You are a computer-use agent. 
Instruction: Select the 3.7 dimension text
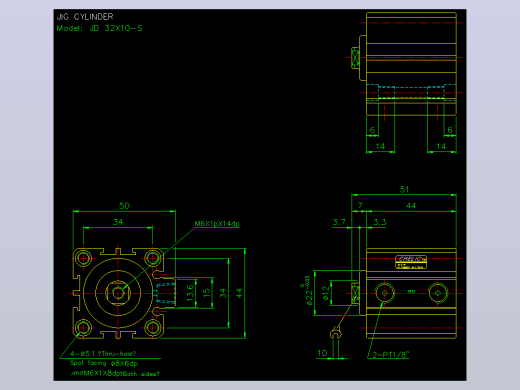tap(339, 222)
